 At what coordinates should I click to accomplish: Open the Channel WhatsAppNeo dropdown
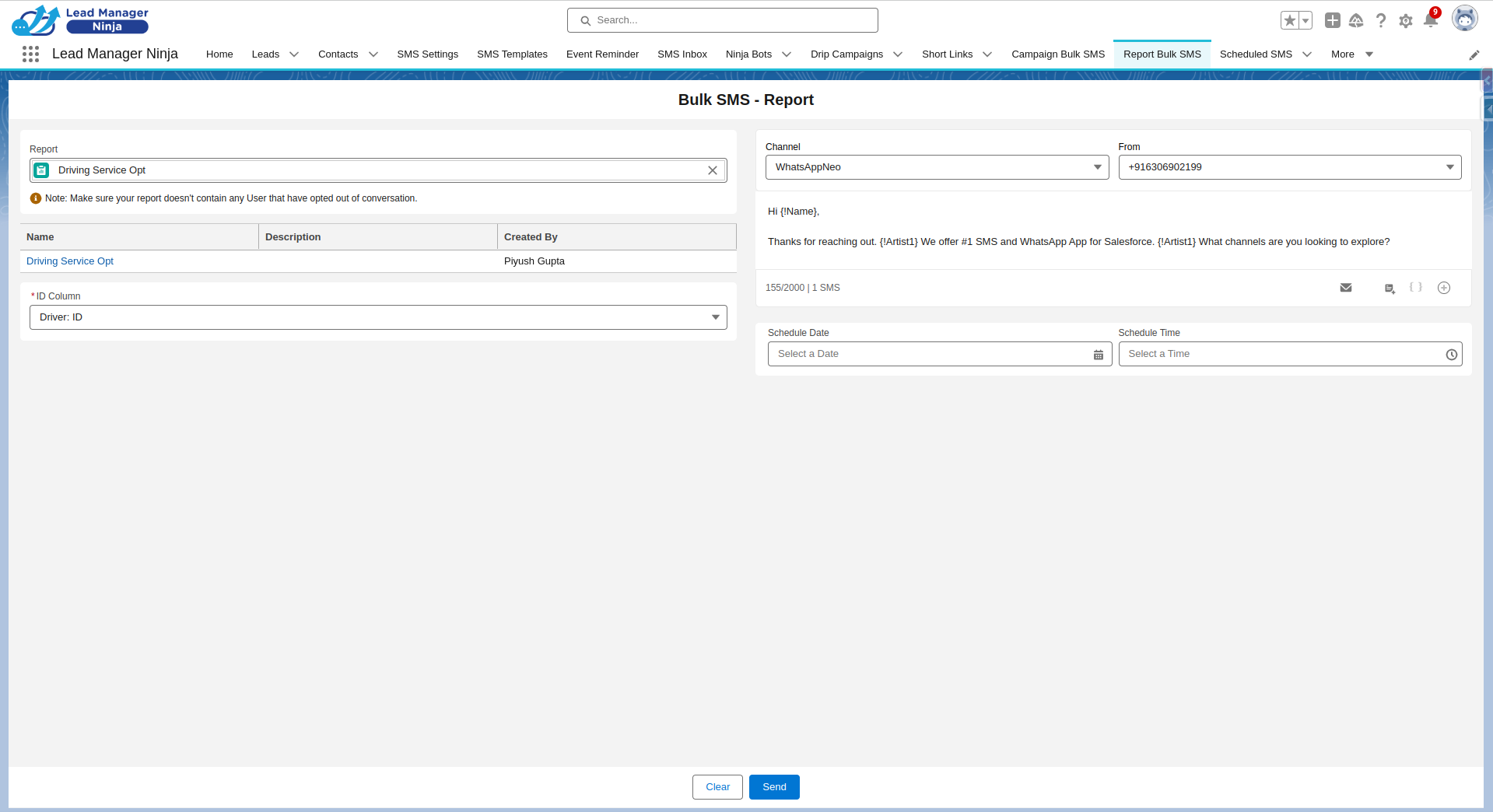coord(937,167)
